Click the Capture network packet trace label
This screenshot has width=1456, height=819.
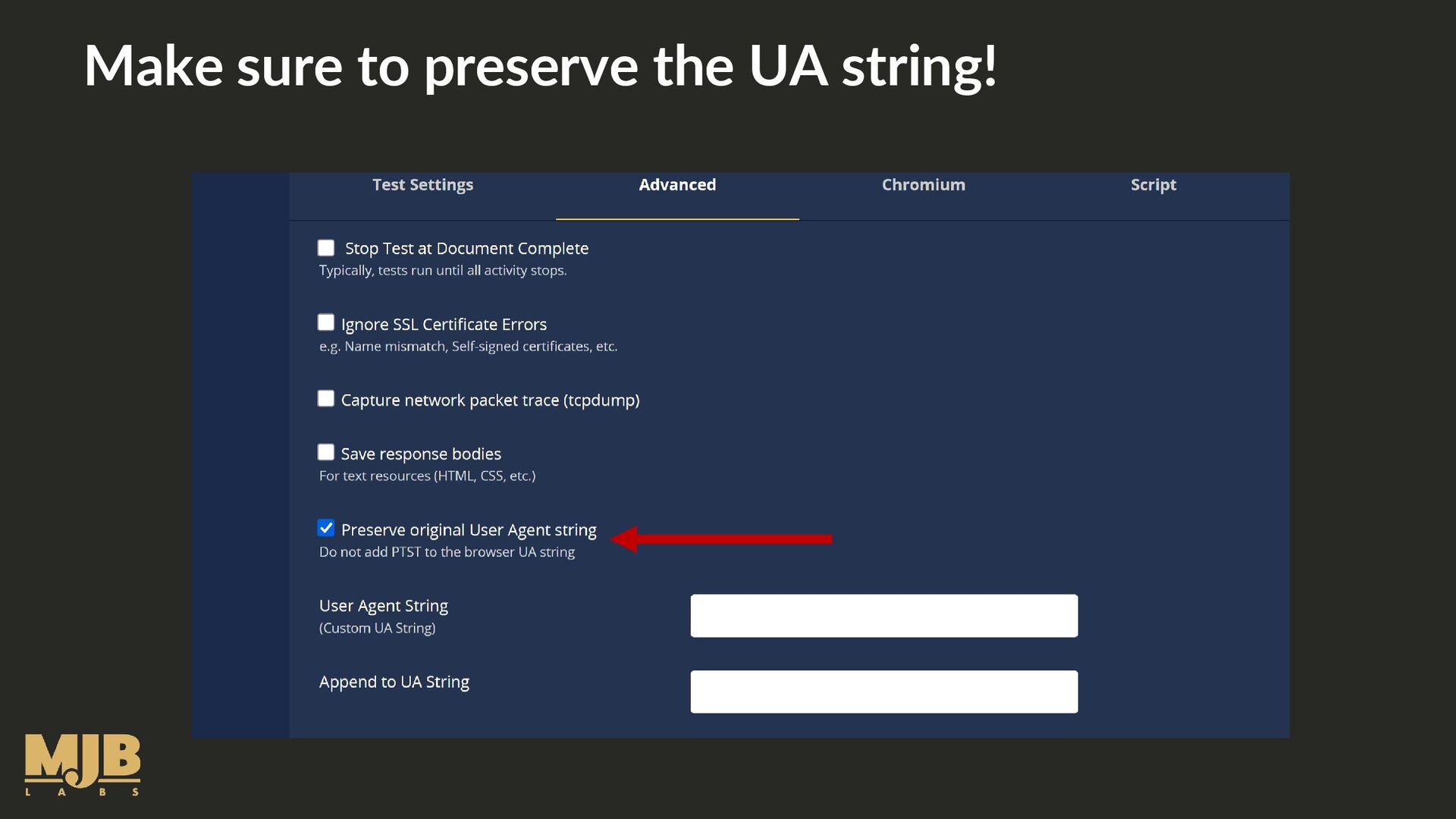[490, 400]
